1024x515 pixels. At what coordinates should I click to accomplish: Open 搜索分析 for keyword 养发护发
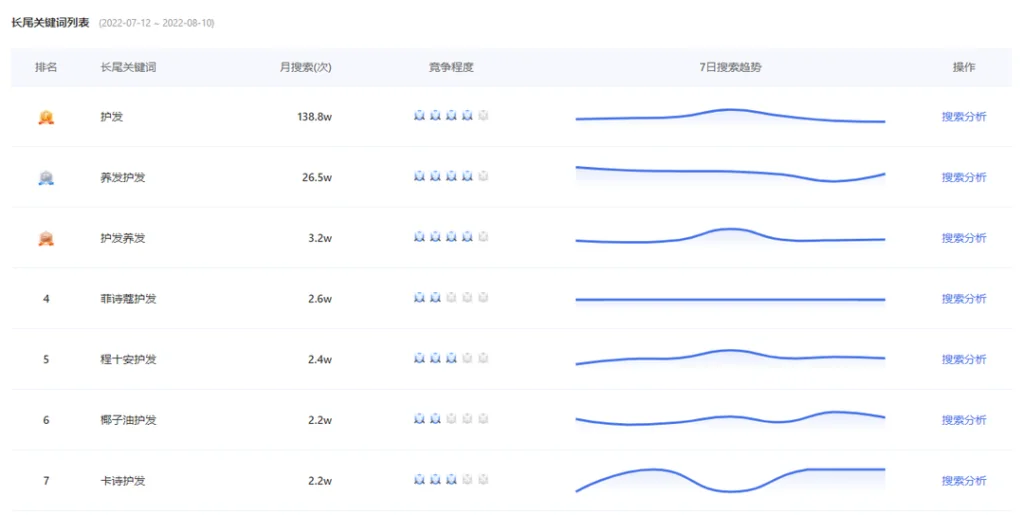click(964, 178)
